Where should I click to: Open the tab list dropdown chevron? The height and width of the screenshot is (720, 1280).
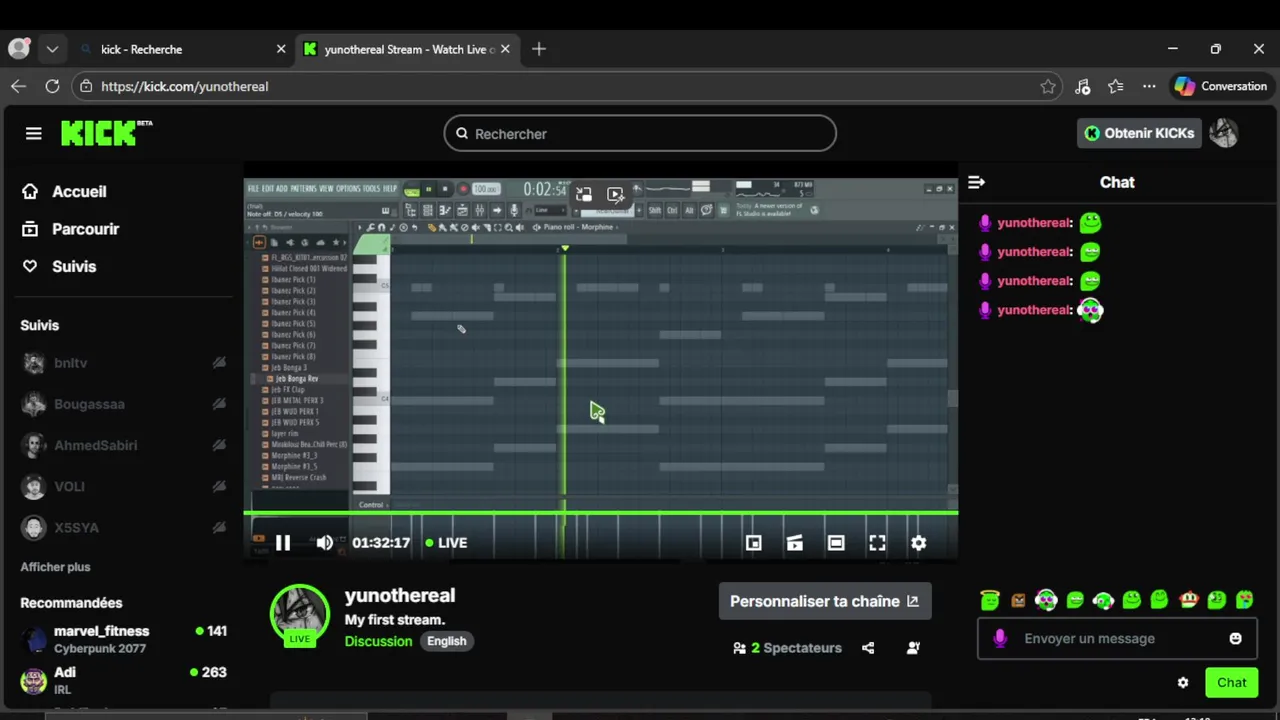(x=52, y=49)
